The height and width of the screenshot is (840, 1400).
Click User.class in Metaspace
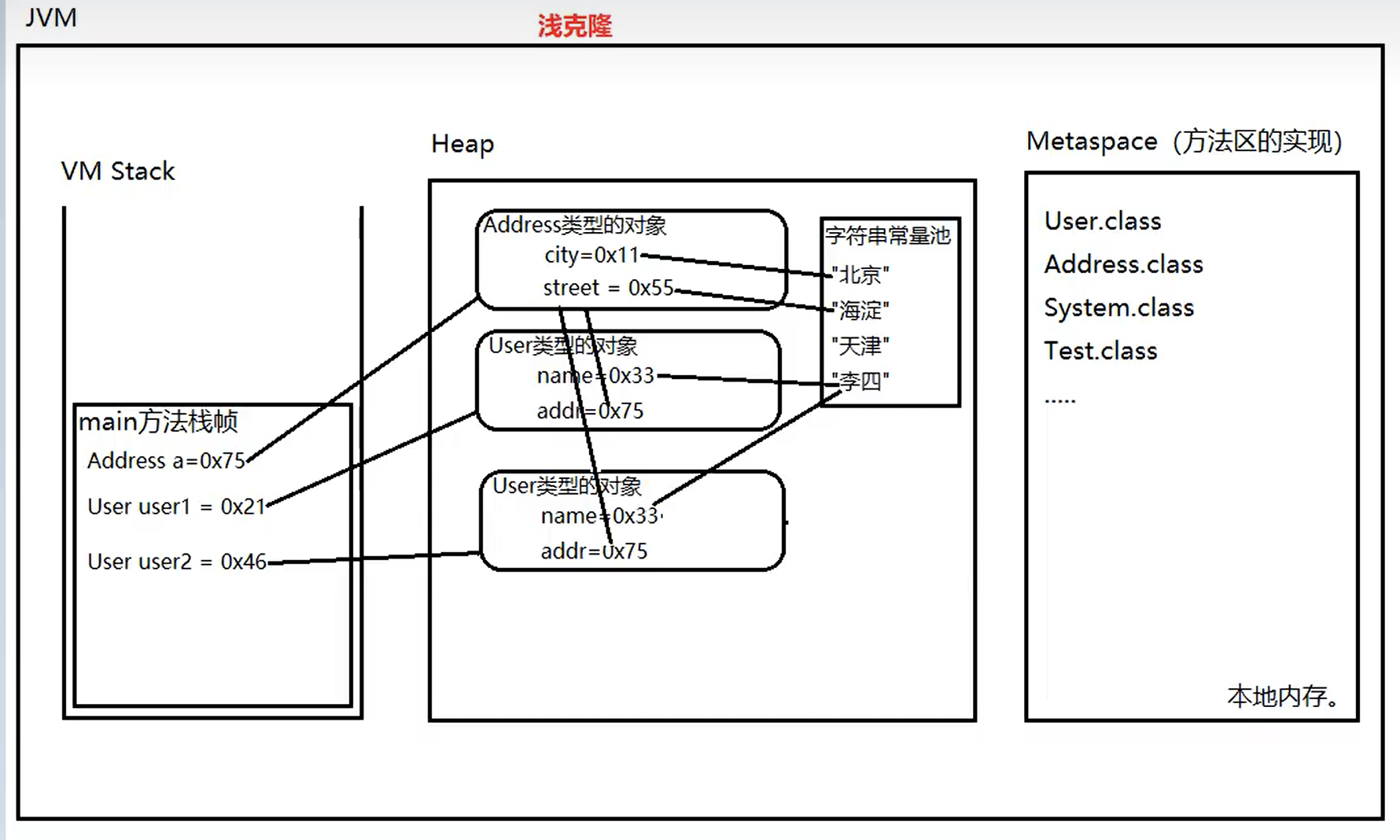point(1103,221)
